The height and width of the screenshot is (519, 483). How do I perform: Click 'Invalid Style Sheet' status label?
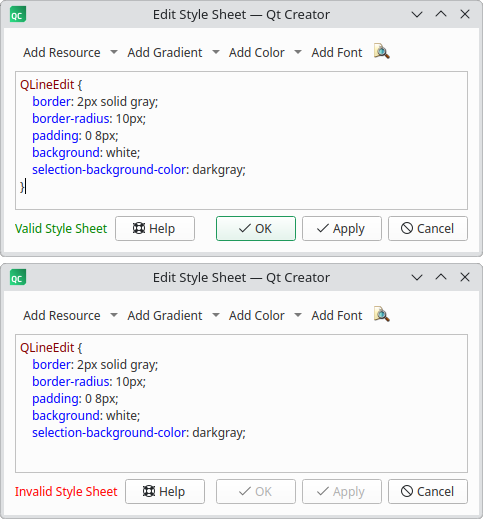66,492
